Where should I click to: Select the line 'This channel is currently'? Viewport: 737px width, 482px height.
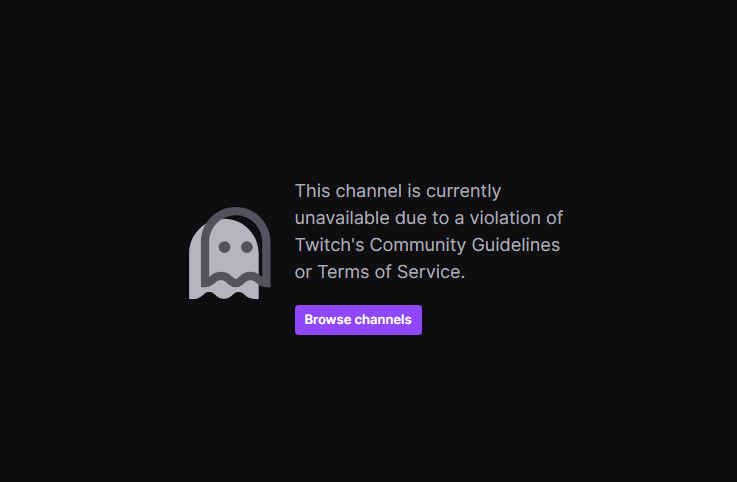pos(398,191)
